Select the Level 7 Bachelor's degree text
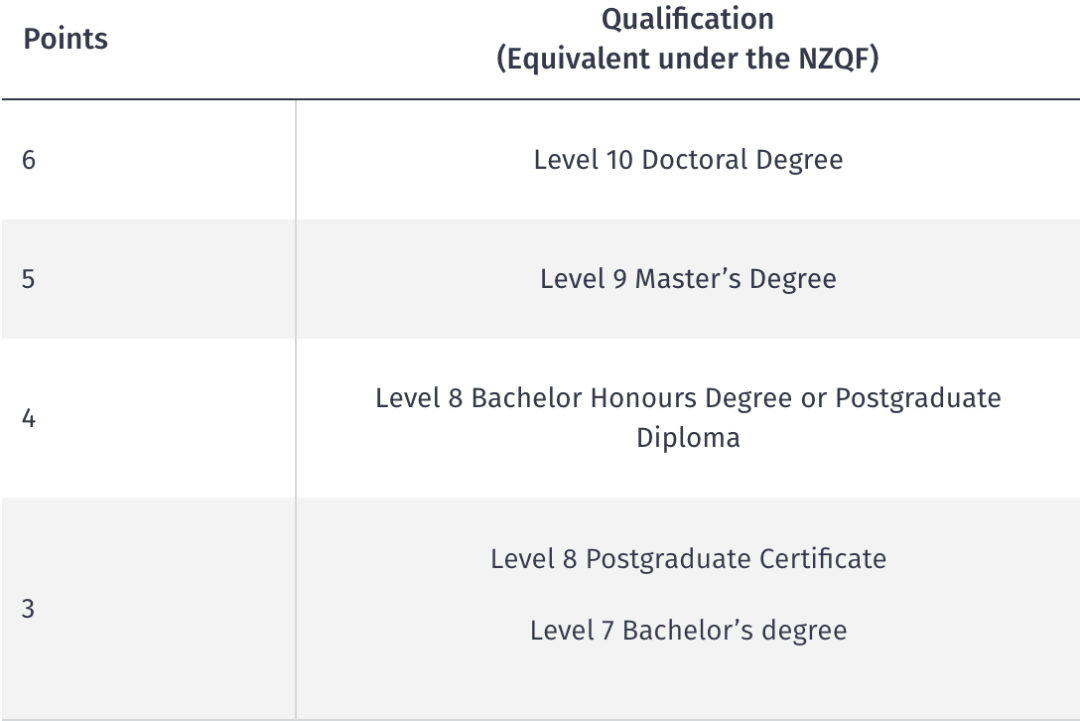1080x721 pixels. click(x=688, y=630)
